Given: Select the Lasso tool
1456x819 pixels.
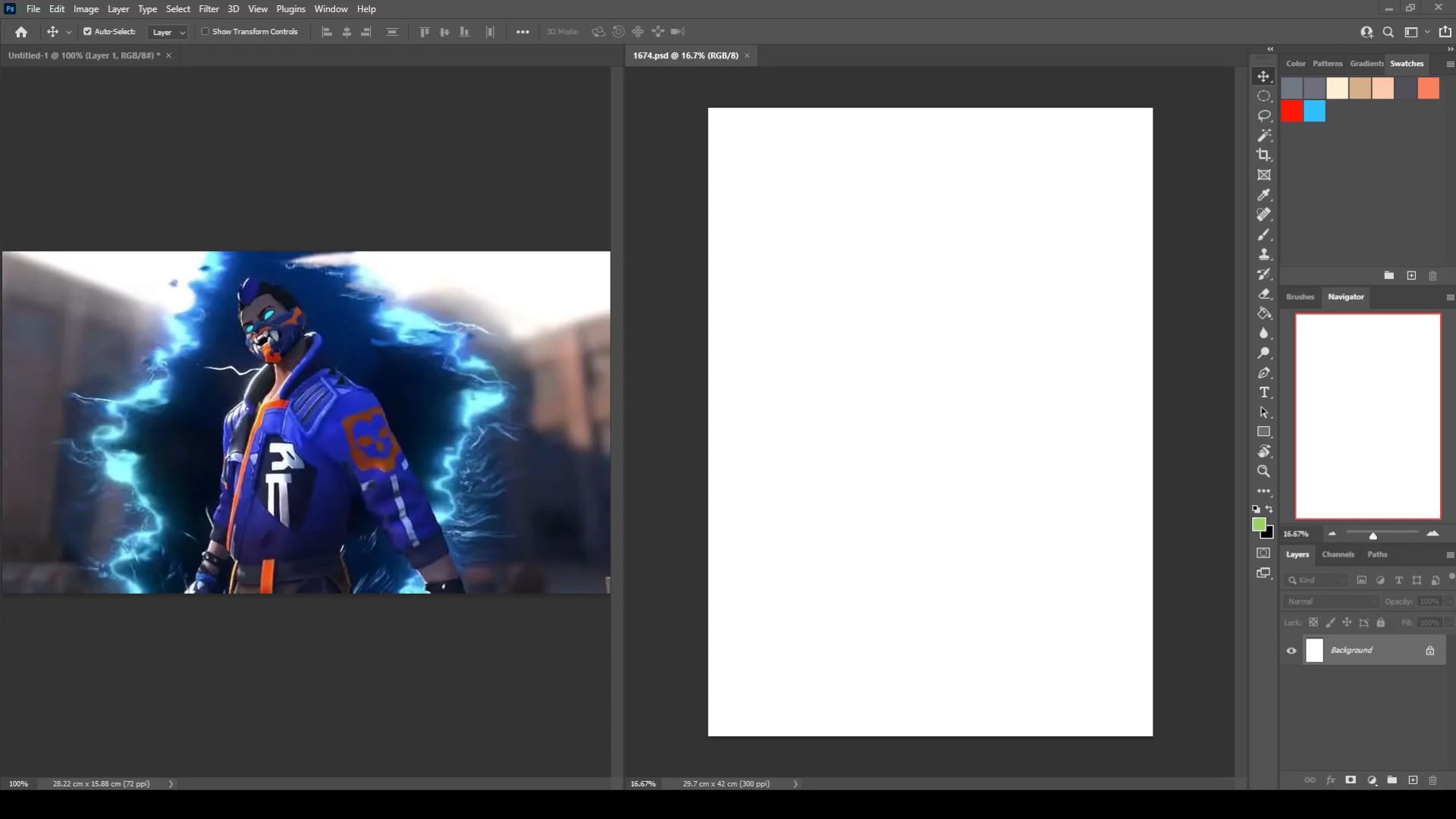Looking at the screenshot, I should [x=1263, y=116].
